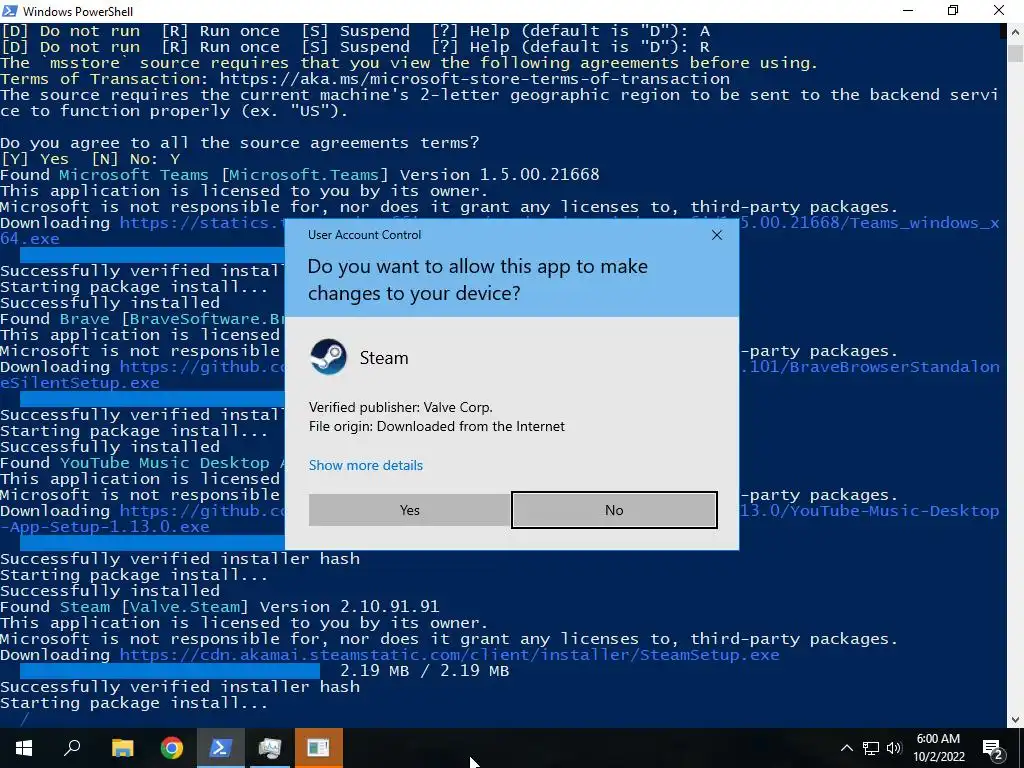
Task: Launch Google Chrome from taskbar
Action: click(172, 748)
